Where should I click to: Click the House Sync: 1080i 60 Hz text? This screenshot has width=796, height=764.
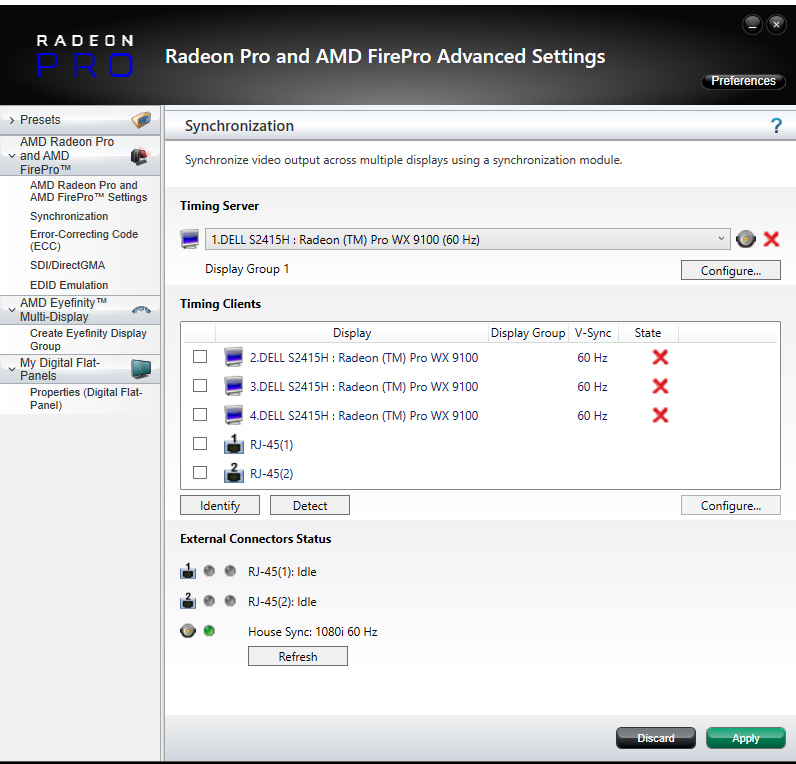[x=313, y=632]
